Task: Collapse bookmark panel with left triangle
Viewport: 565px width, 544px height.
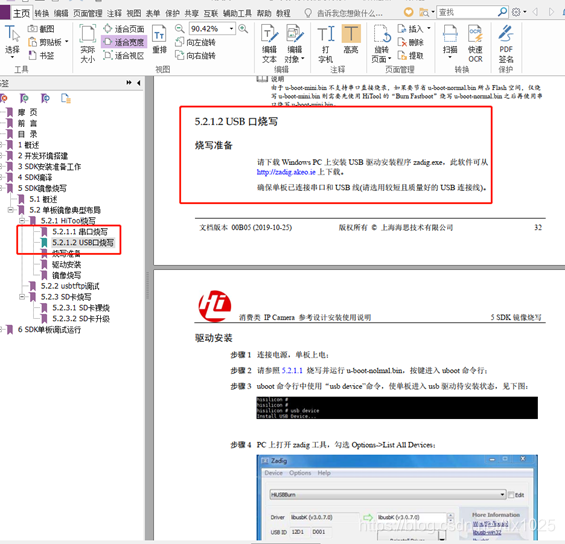Action: pos(139,83)
